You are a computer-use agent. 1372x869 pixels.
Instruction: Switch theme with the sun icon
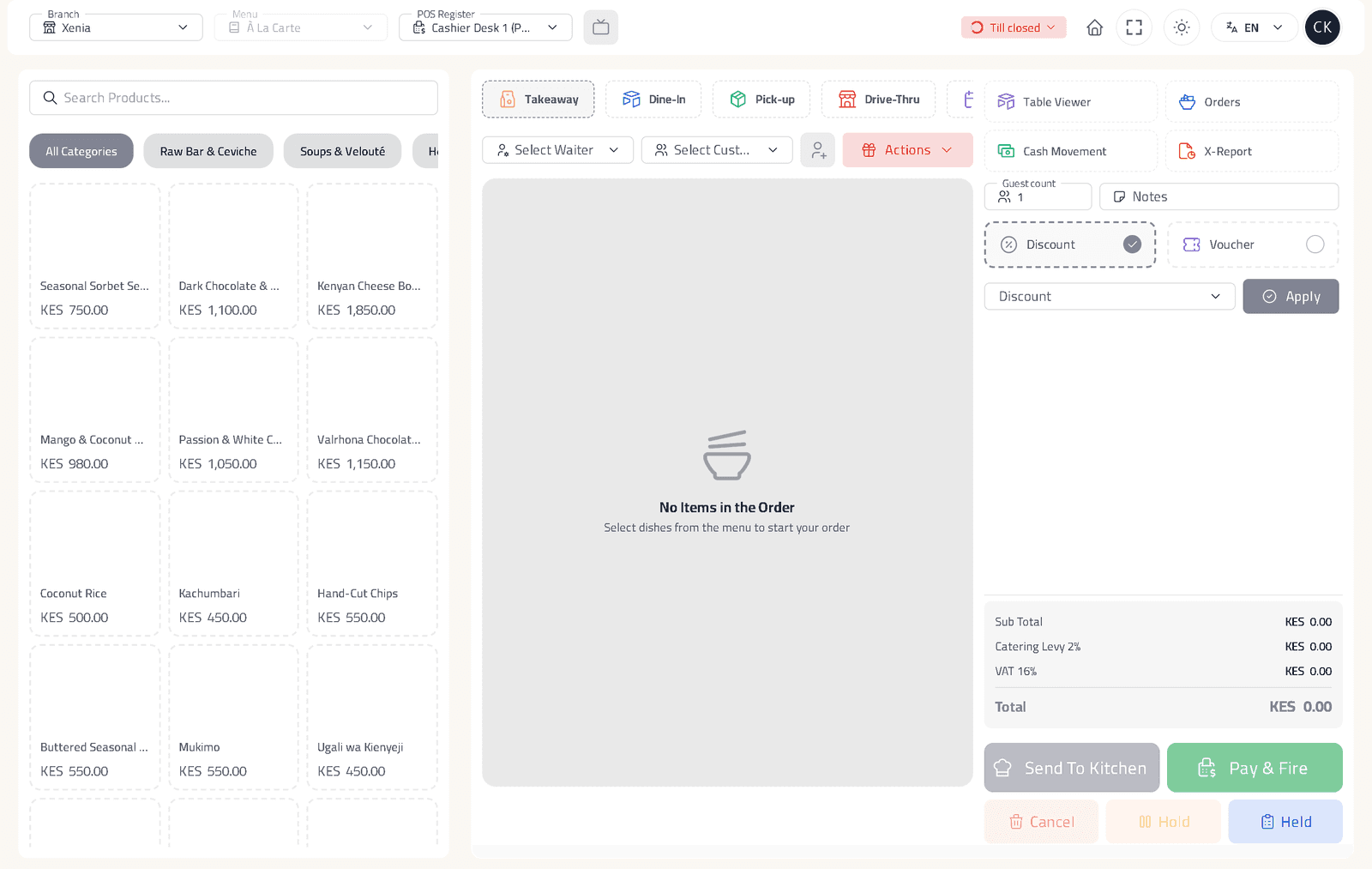pos(1182,27)
